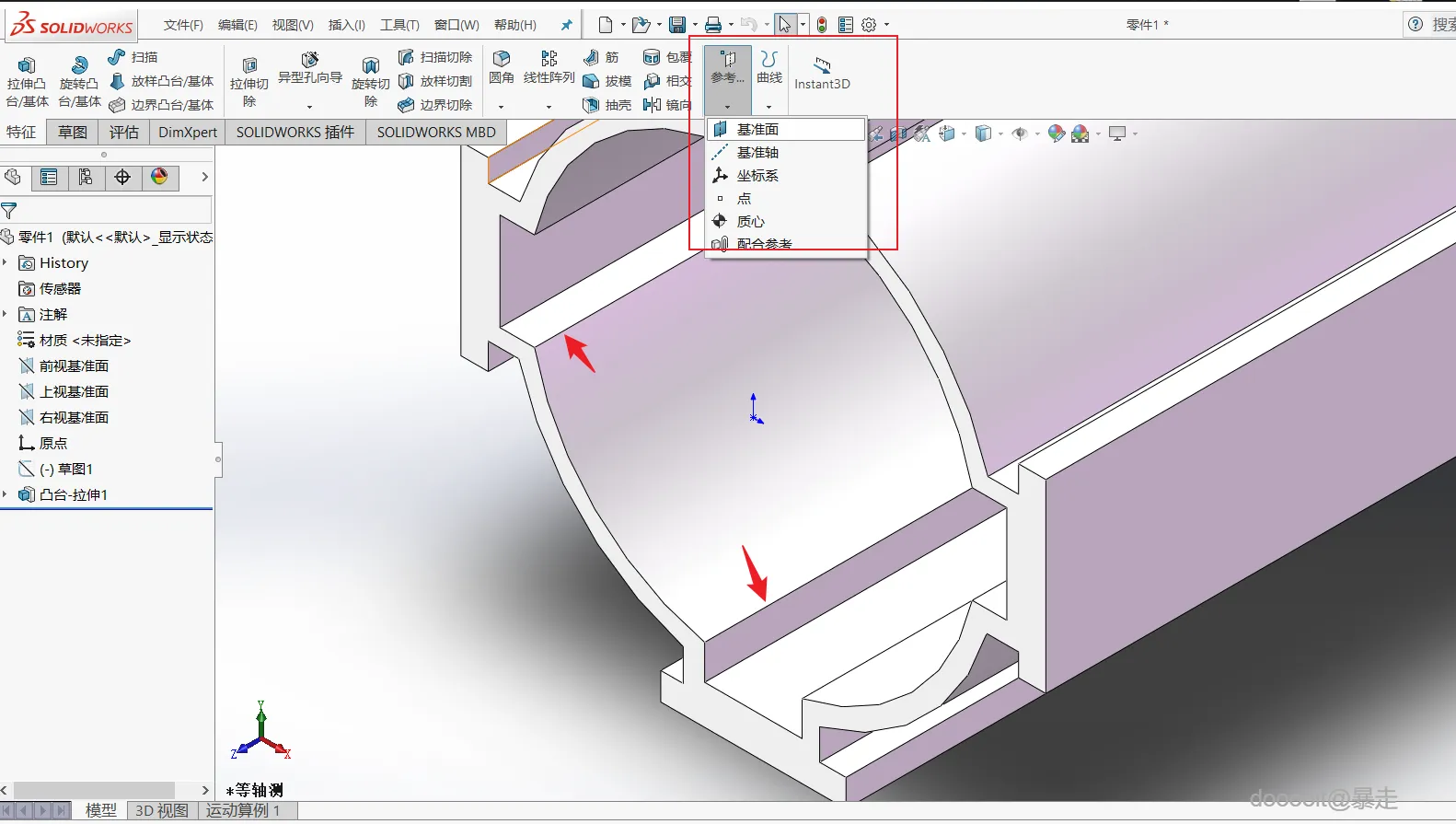The image size is (1456, 824).
Task: Choose 基准面 from the reference menu
Action: [x=787, y=130]
